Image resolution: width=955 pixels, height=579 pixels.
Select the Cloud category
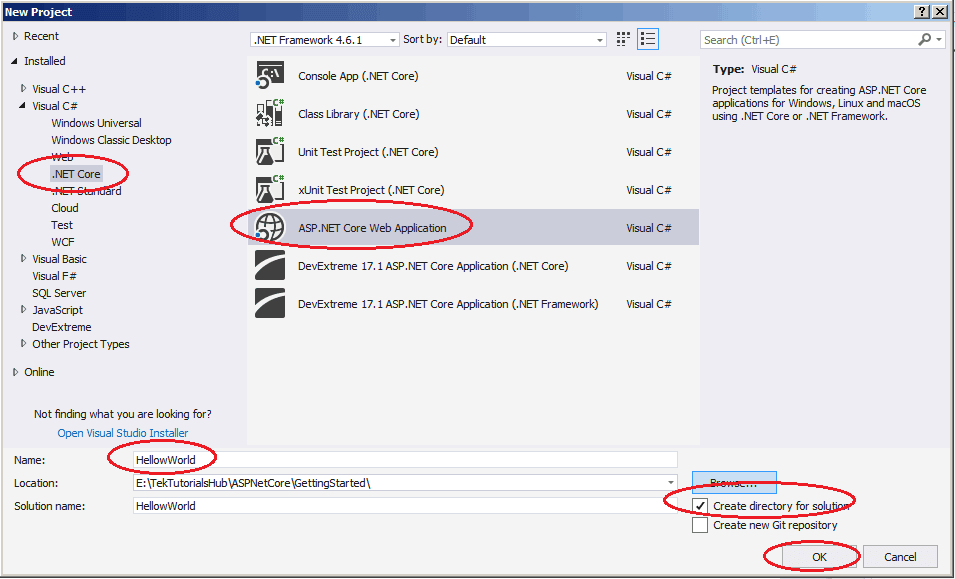click(65, 208)
